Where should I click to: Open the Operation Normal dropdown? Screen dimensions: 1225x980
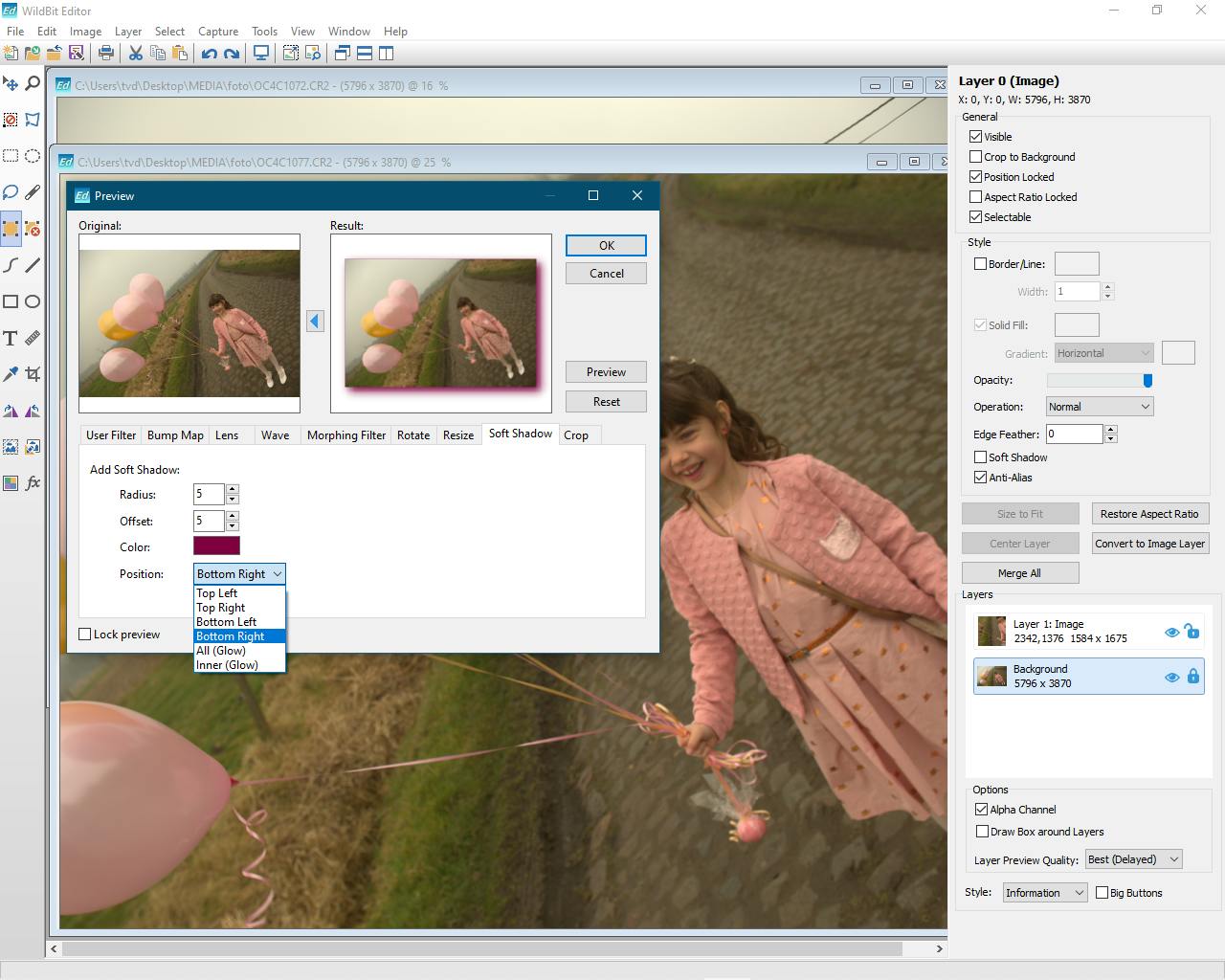coord(1099,407)
